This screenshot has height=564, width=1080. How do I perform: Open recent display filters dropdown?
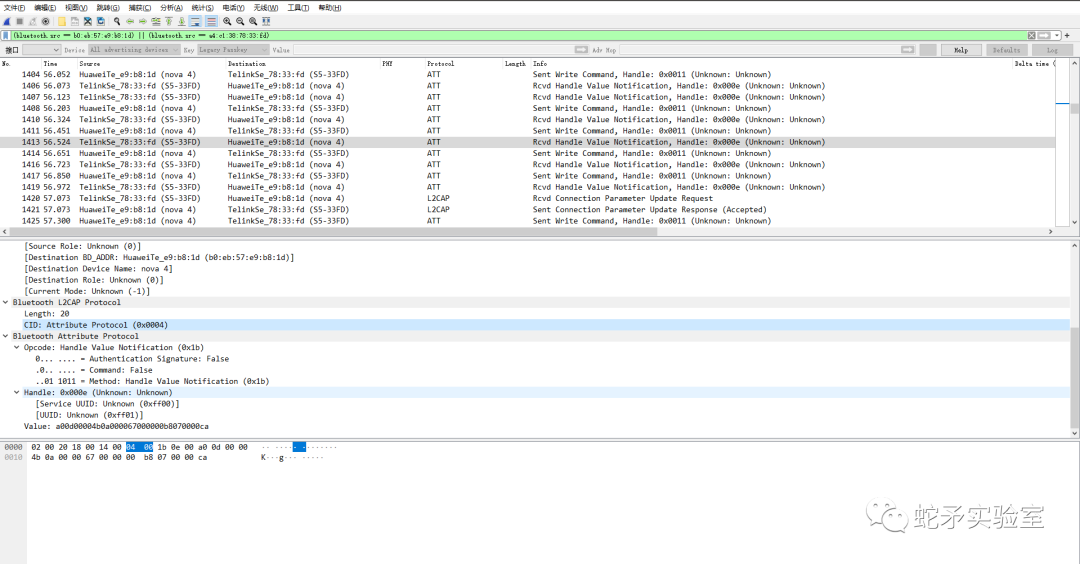pyautogui.click(x=1057, y=35)
